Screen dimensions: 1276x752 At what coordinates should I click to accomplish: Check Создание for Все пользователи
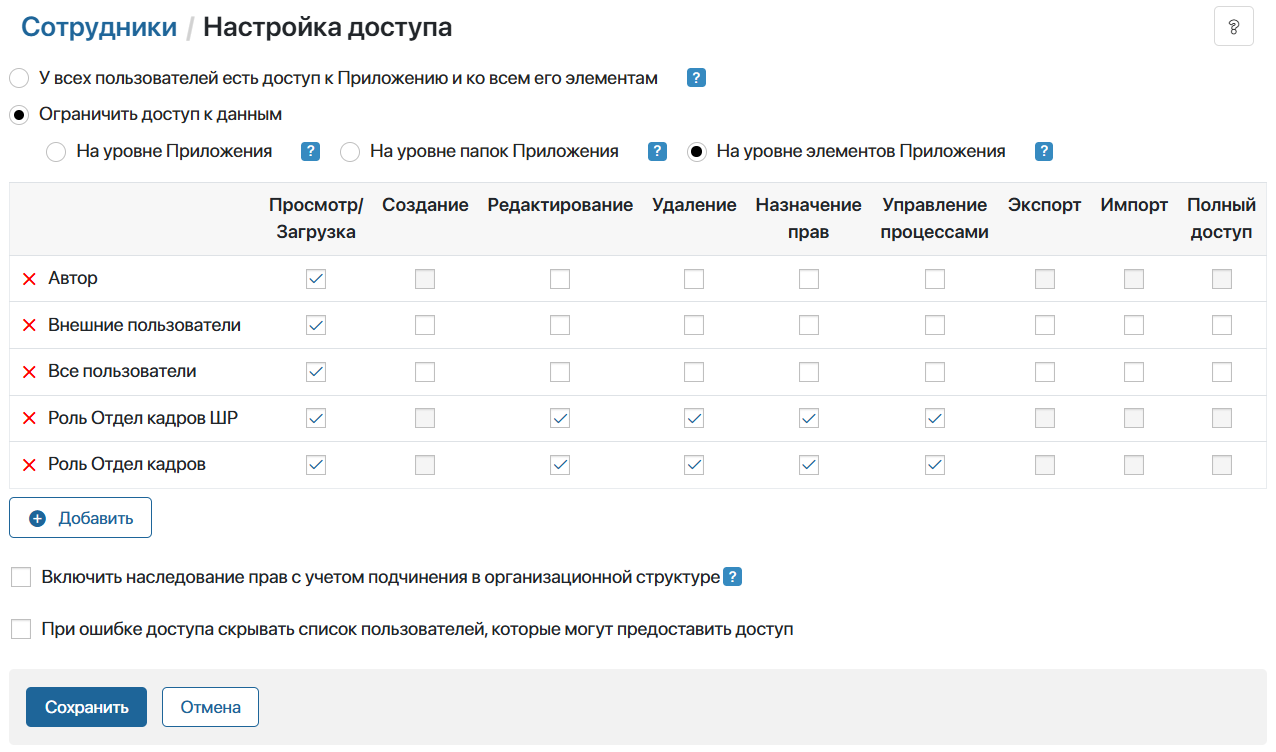point(425,372)
